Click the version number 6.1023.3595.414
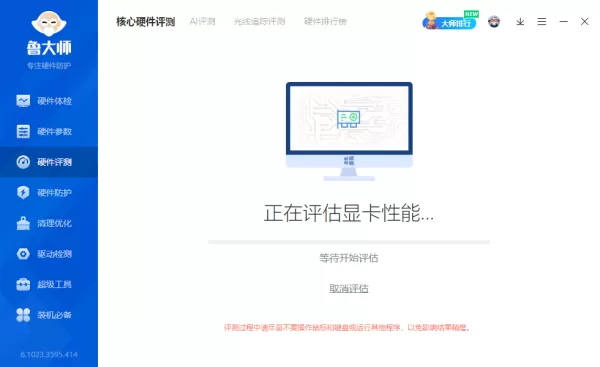 (x=49, y=355)
